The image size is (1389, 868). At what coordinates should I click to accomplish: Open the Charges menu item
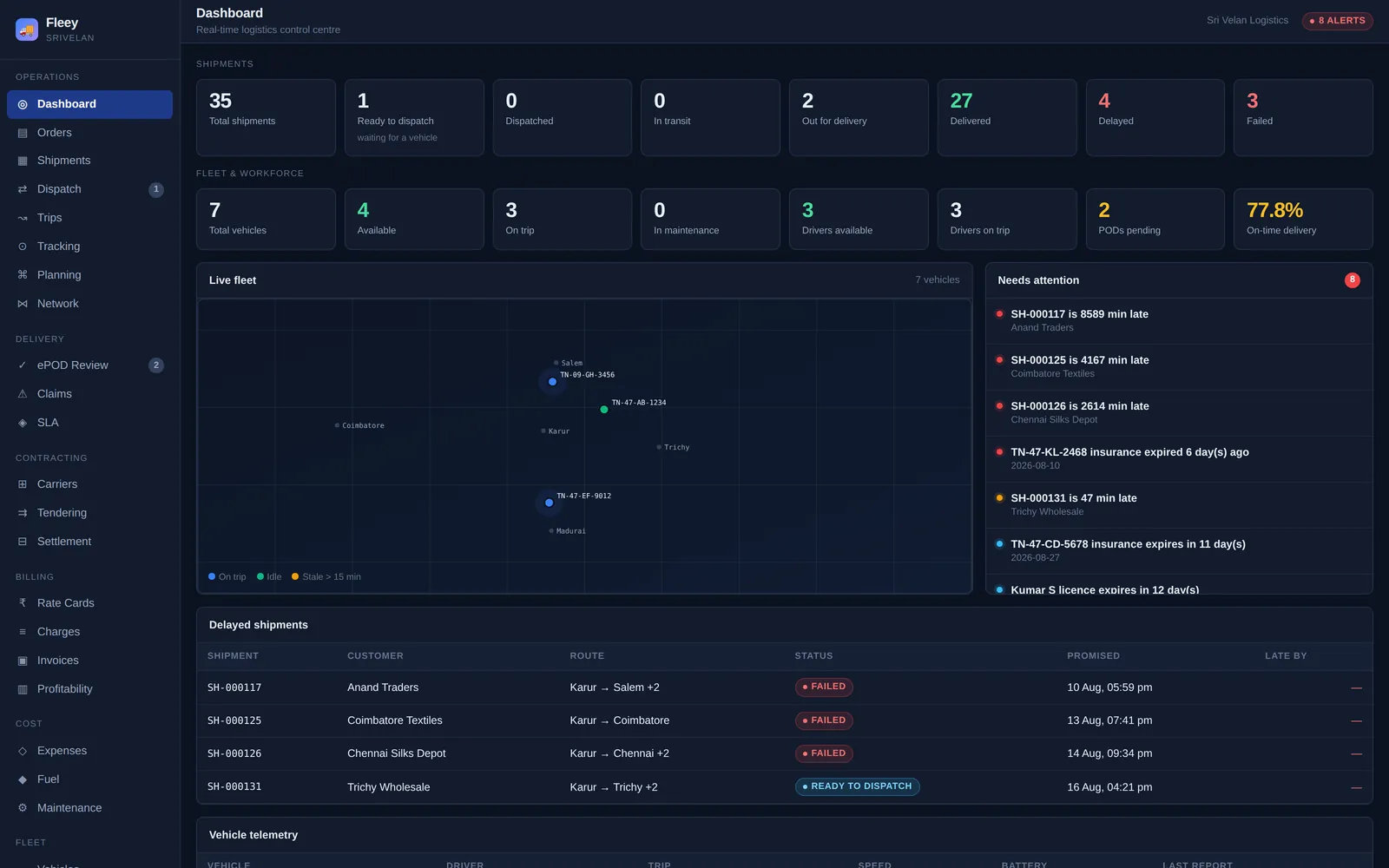tap(89, 632)
